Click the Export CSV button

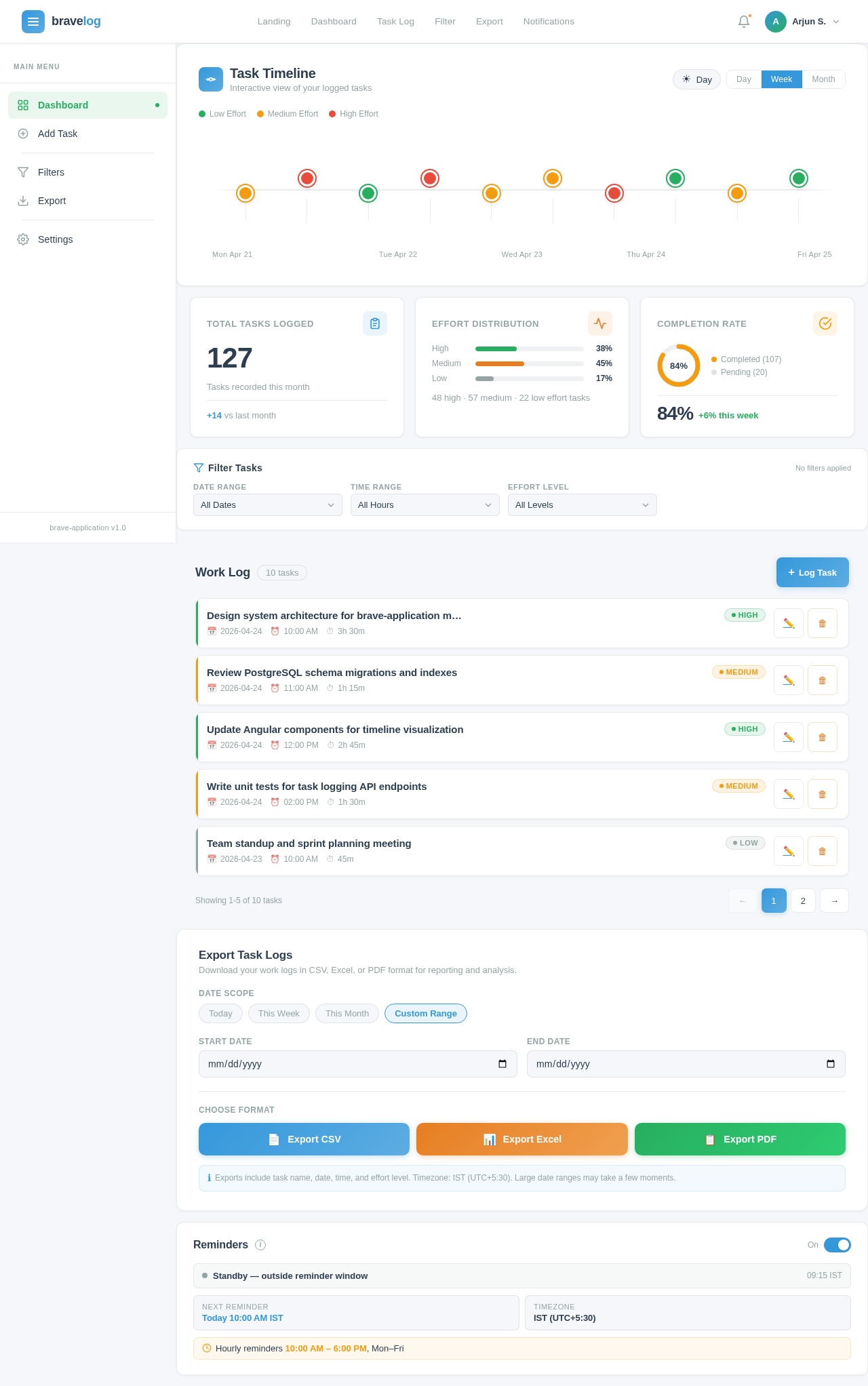(304, 1139)
